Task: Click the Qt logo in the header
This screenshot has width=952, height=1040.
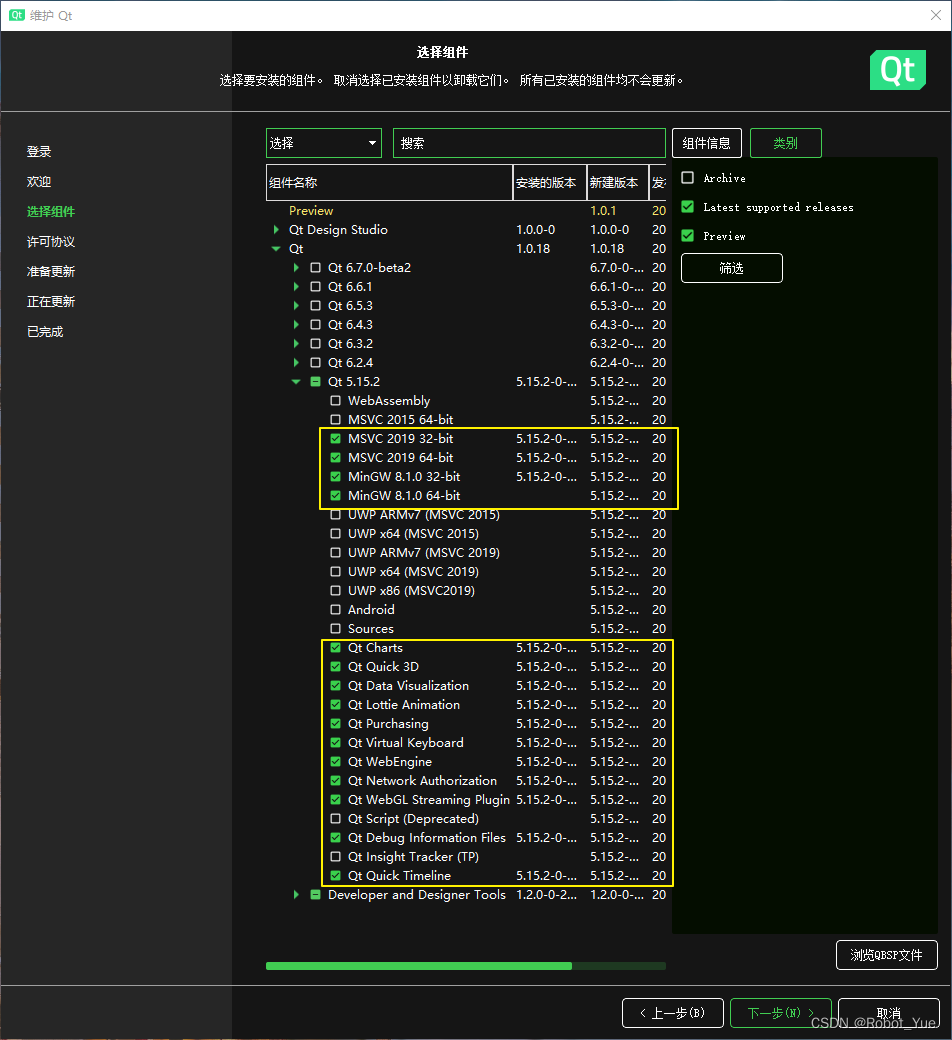Action: pos(898,70)
